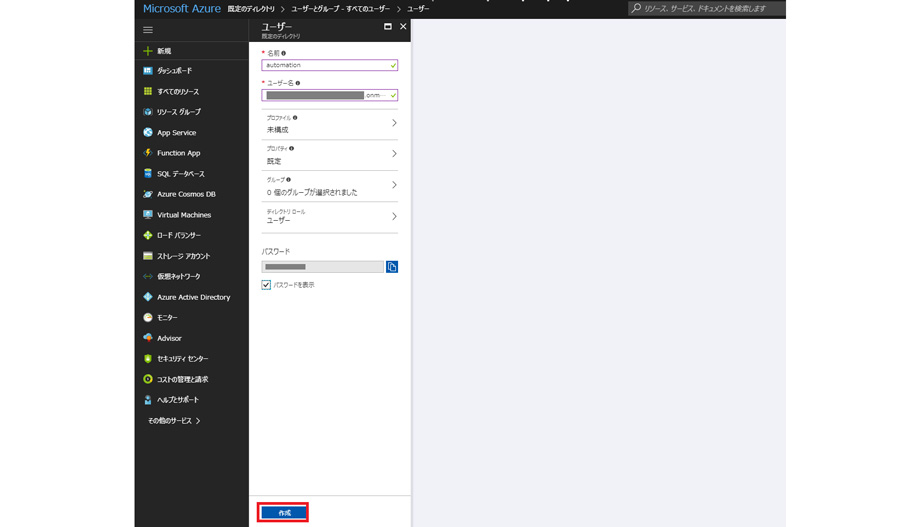Image resolution: width=920 pixels, height=527 pixels.
Task: Close the ユーザー blade
Action: [403, 26]
